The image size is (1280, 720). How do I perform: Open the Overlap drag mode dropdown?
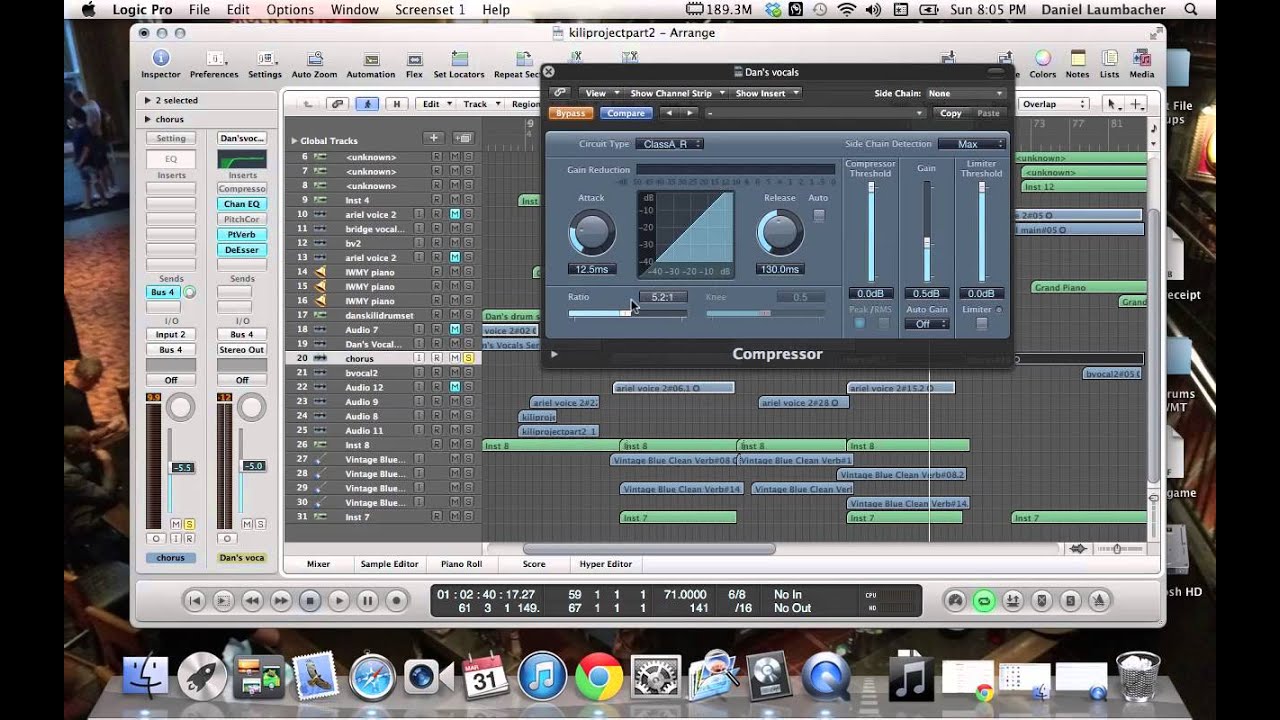[1054, 104]
